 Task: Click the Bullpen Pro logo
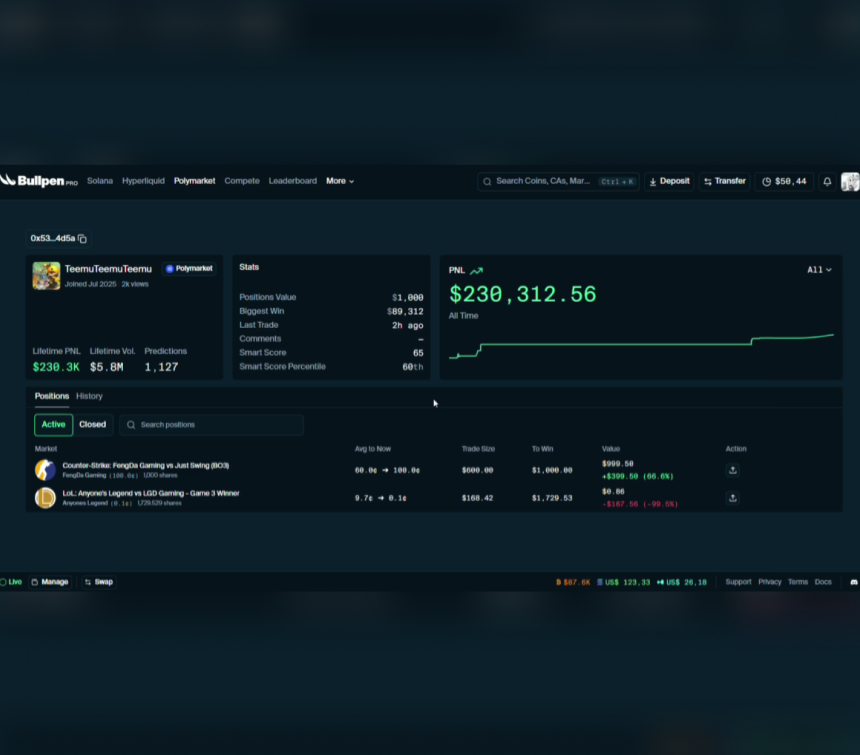click(x=39, y=180)
